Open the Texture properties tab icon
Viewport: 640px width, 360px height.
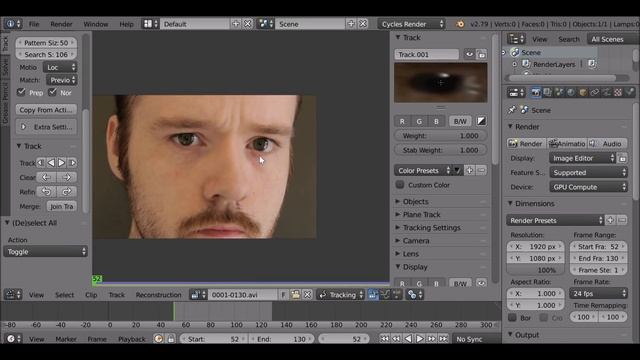pos(618,93)
